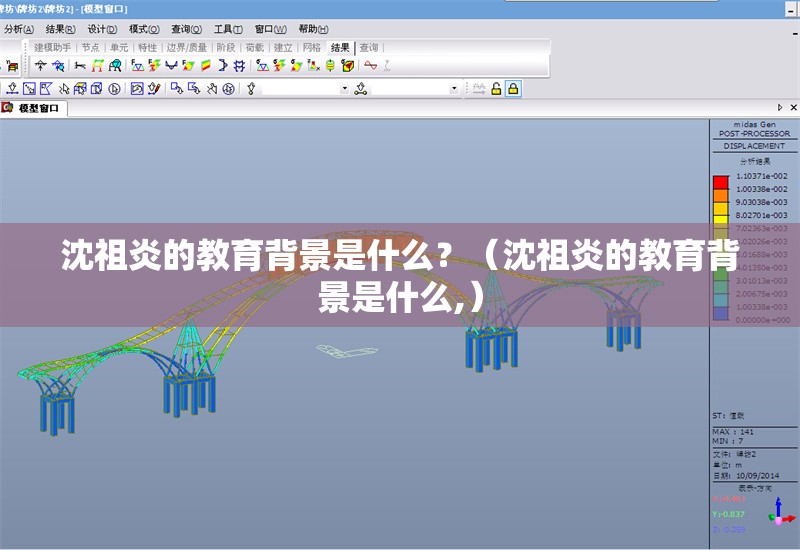The image size is (800, 550).
Task: Click the sigma lightning-bolt stress icon
Action: [279, 65]
